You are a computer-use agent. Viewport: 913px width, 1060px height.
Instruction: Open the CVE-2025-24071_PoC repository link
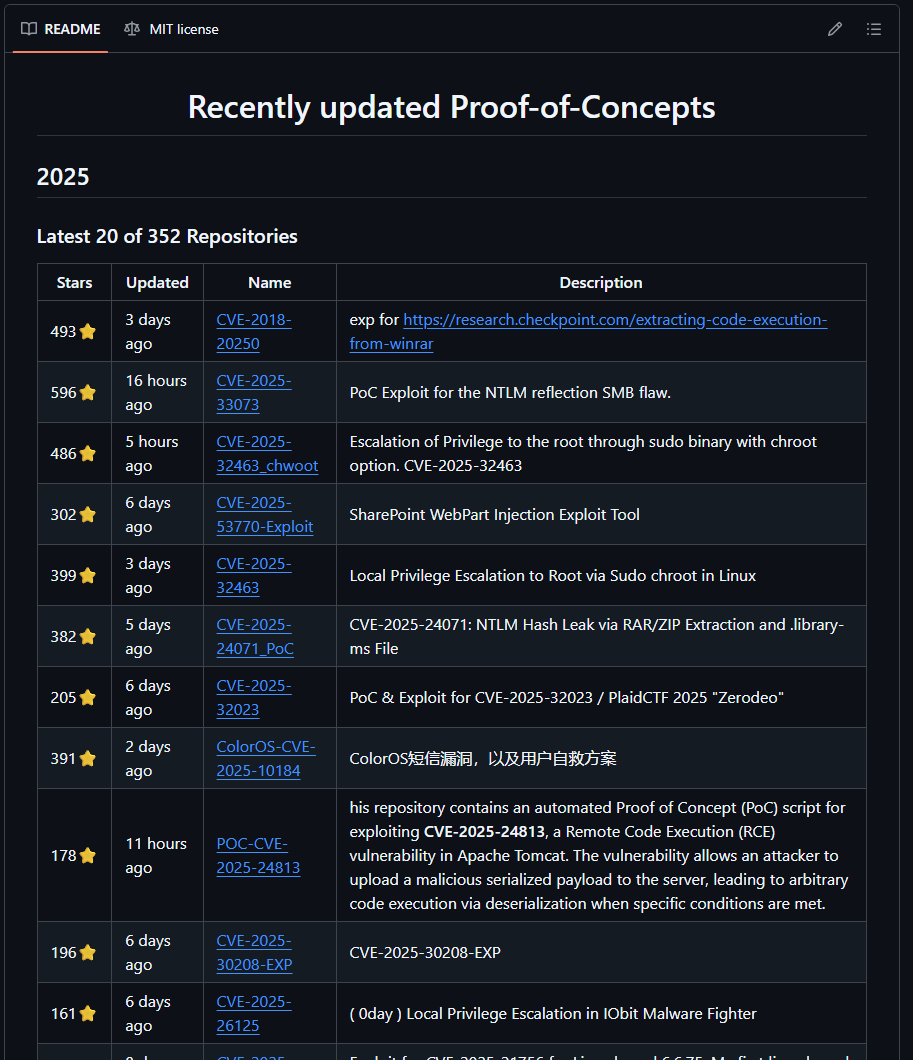(x=254, y=637)
